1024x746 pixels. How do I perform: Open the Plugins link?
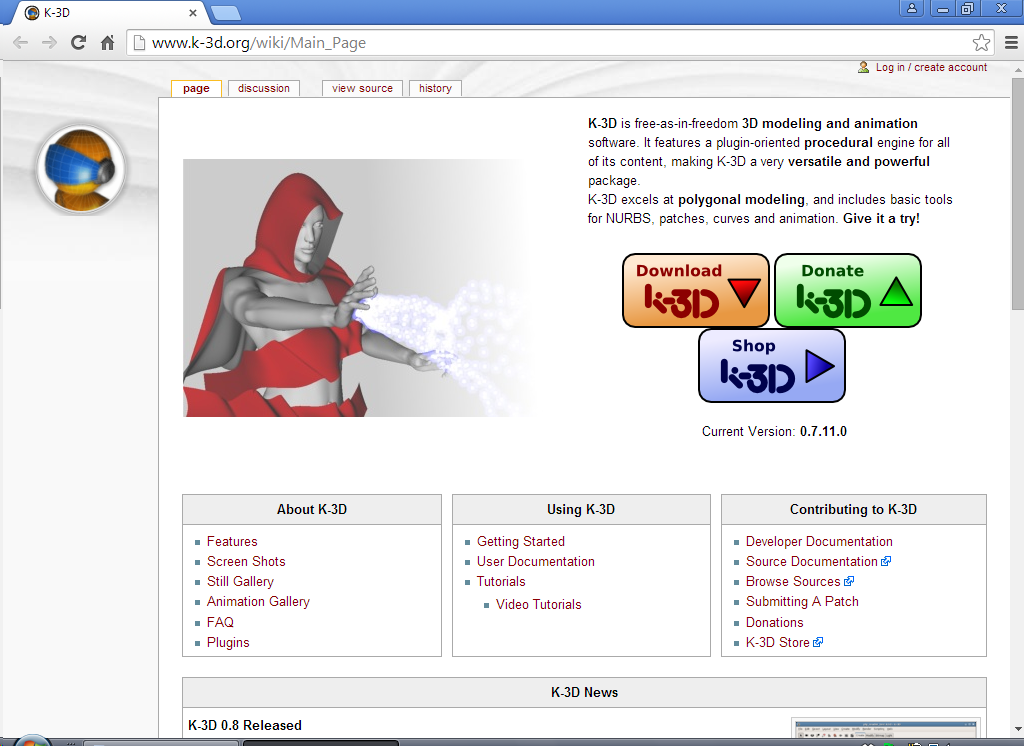coord(228,643)
